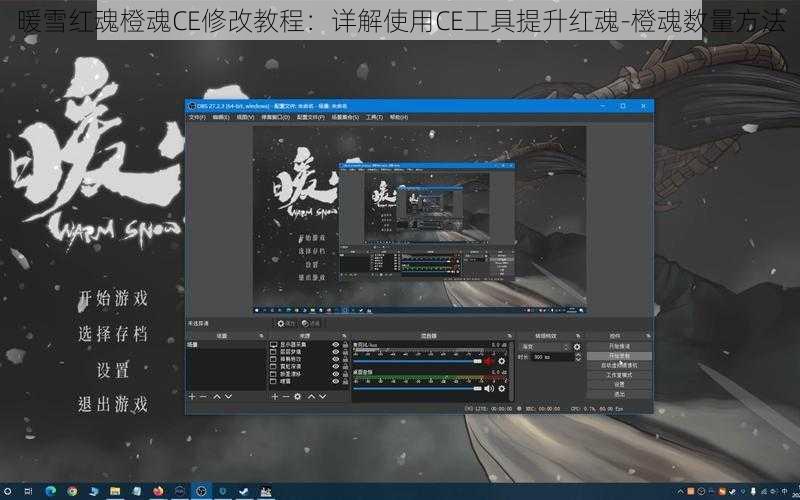Open the microphone audio settings gear
This screenshot has width=800, height=500.
click(x=502, y=361)
